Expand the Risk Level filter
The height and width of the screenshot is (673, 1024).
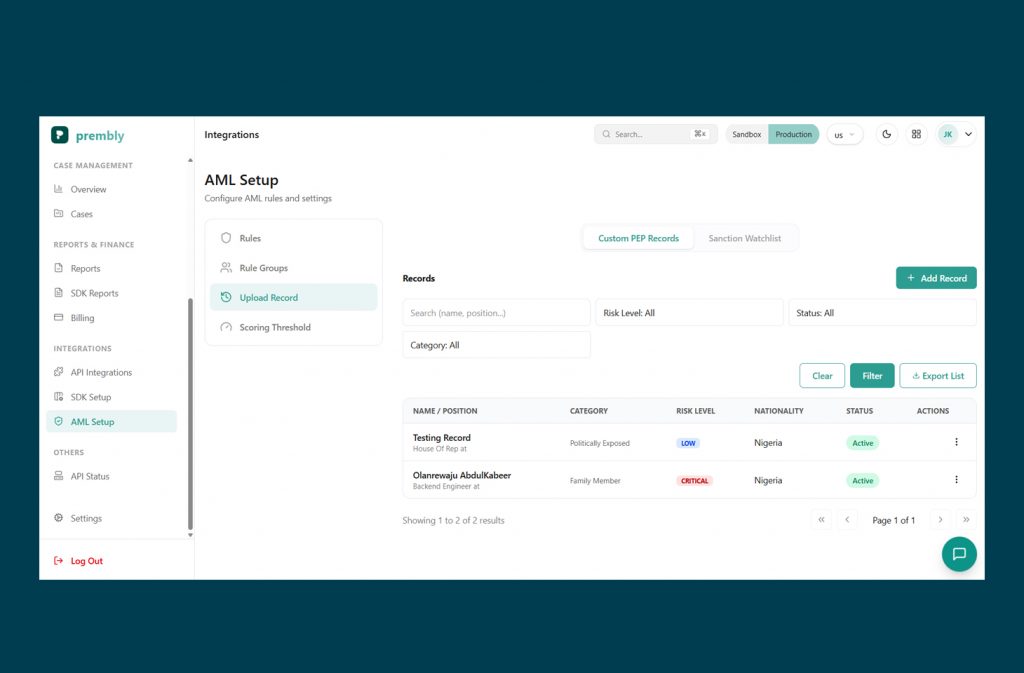pos(689,313)
